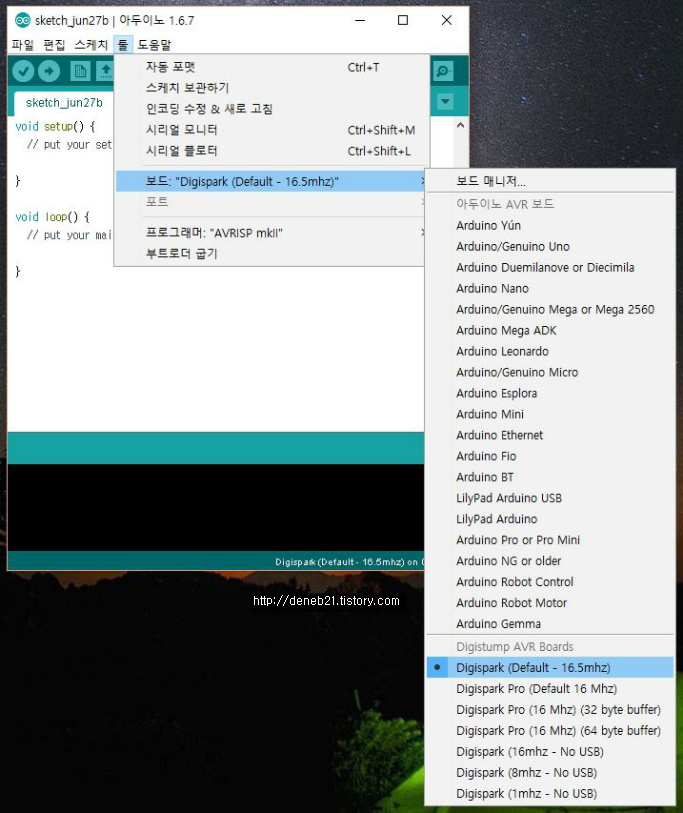Open the Serial Monitor magnifier icon
This screenshot has height=813, width=683.
coord(443,71)
